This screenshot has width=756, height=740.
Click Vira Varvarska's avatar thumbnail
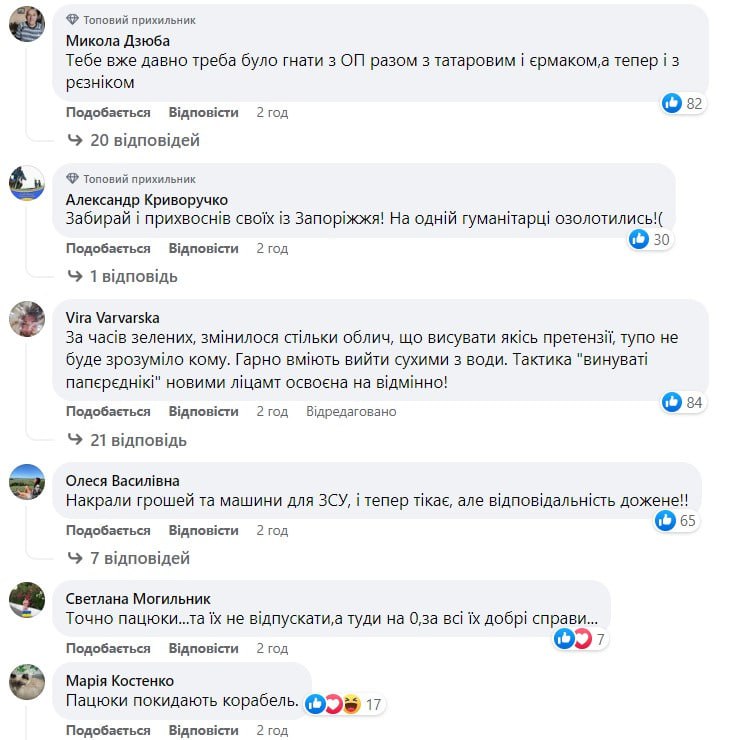coord(27,319)
